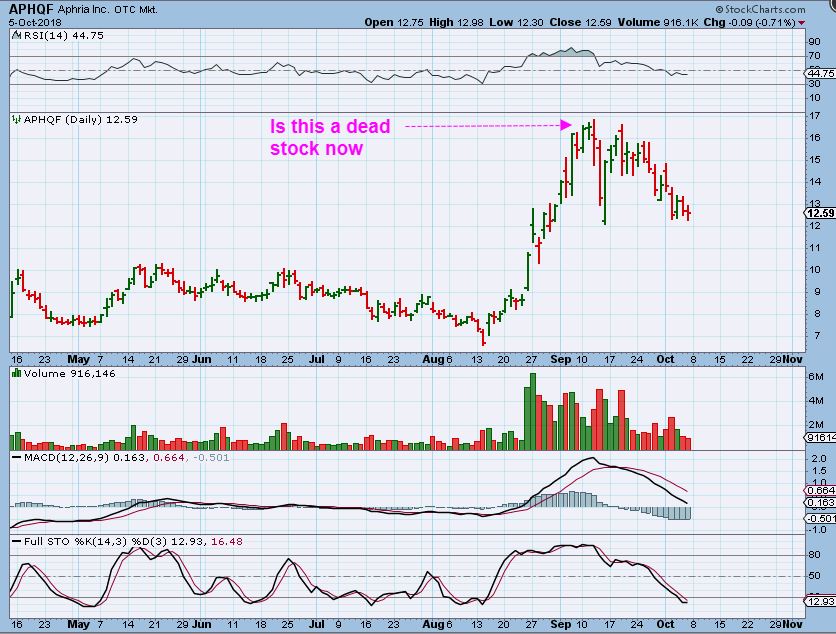Click the chart date '5-Oct-2018'
Image resolution: width=836 pixels, height=634 pixels.
point(35,22)
